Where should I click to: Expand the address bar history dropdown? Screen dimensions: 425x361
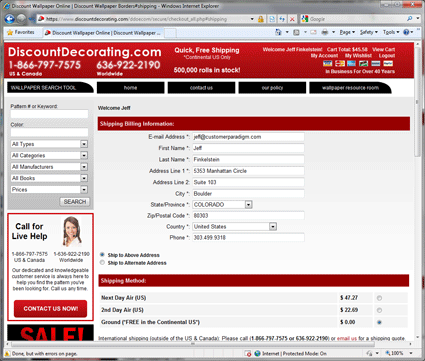252,19
